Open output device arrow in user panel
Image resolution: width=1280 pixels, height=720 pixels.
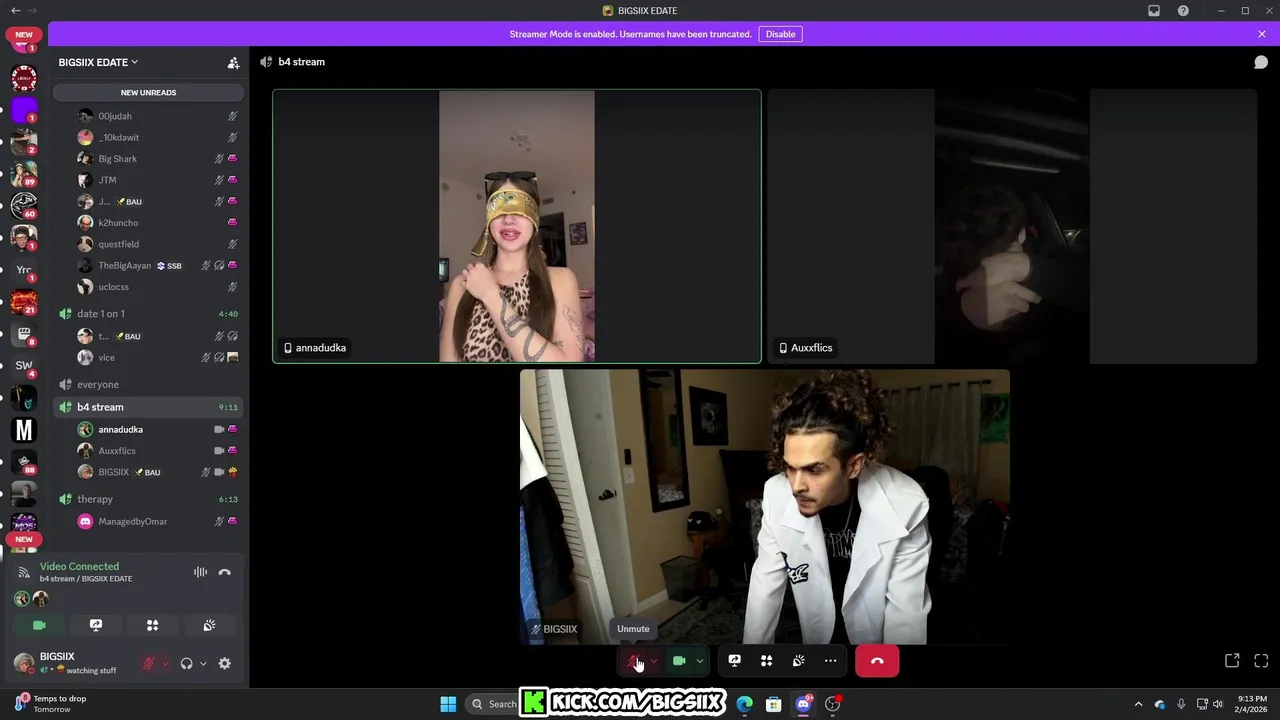pos(203,663)
